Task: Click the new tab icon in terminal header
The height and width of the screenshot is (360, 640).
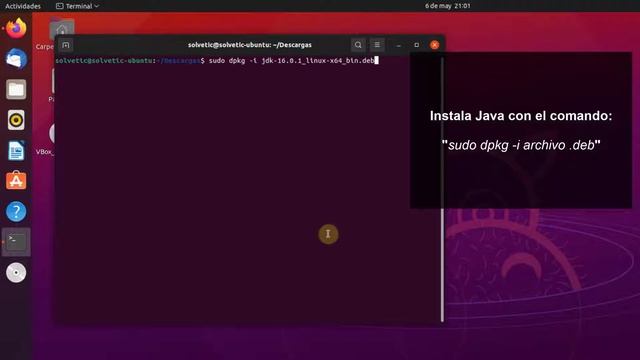Action: click(66, 45)
